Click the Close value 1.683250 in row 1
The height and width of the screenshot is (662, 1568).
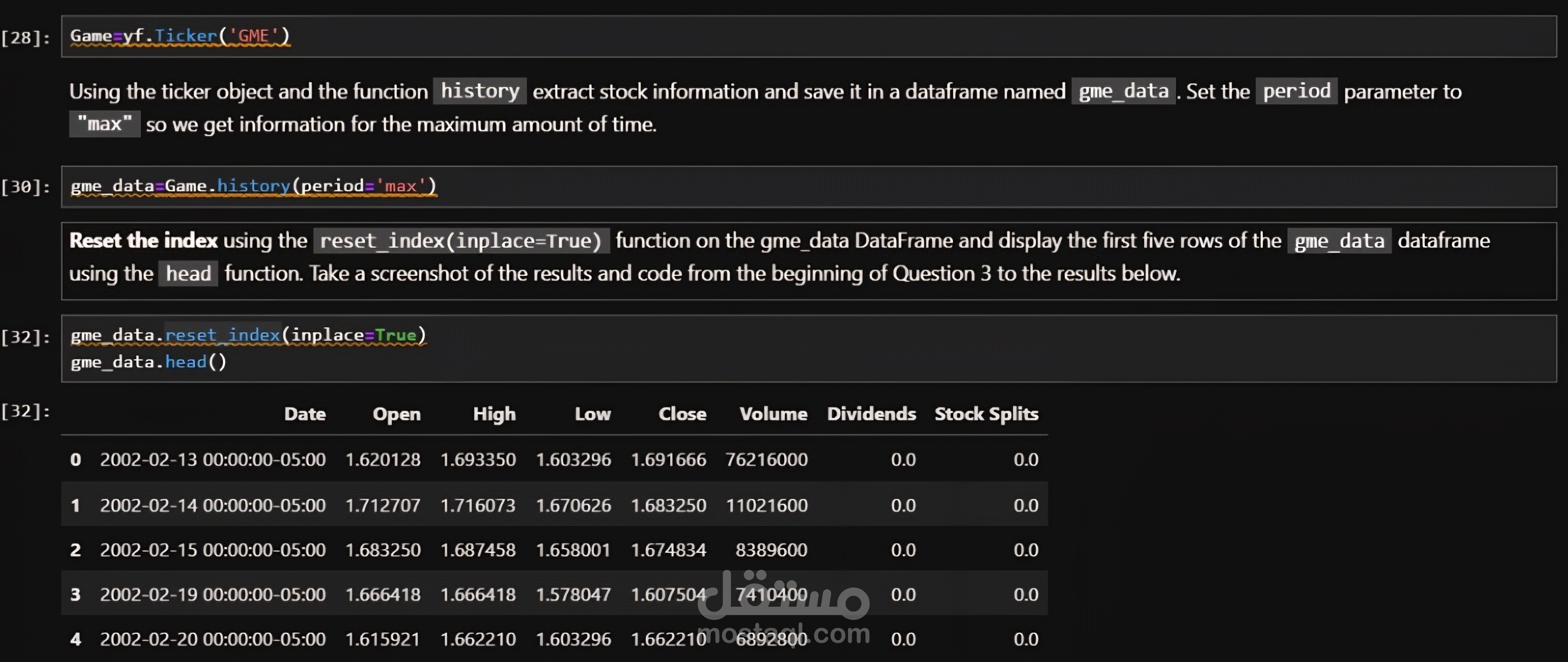[668, 505]
